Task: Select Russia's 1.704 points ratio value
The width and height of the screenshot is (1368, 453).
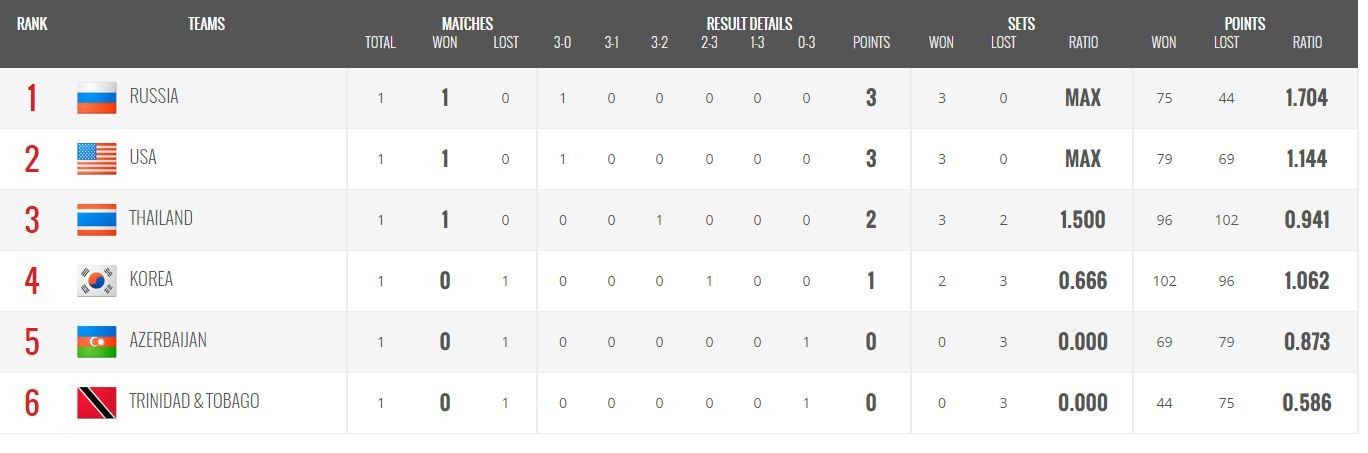Action: 1307,98
